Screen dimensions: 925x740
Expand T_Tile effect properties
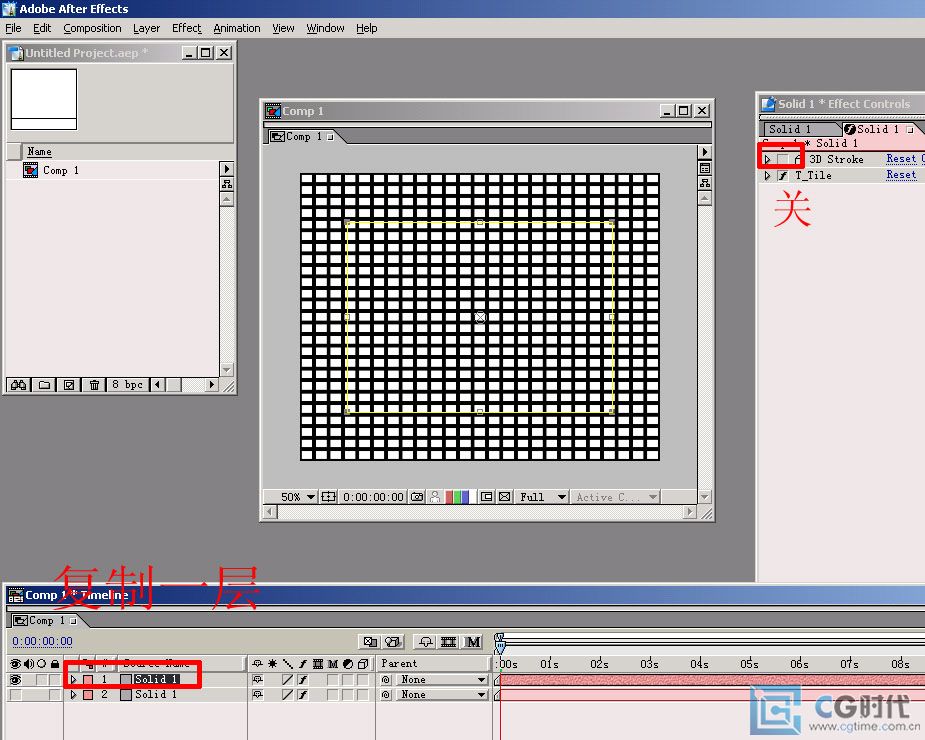pos(767,175)
